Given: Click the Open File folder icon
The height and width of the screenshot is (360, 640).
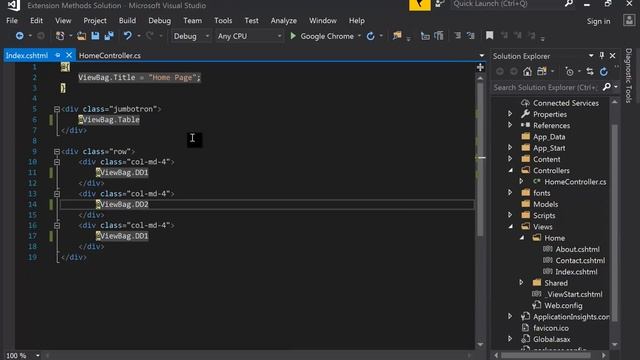Looking at the screenshot, I should point(82,36).
